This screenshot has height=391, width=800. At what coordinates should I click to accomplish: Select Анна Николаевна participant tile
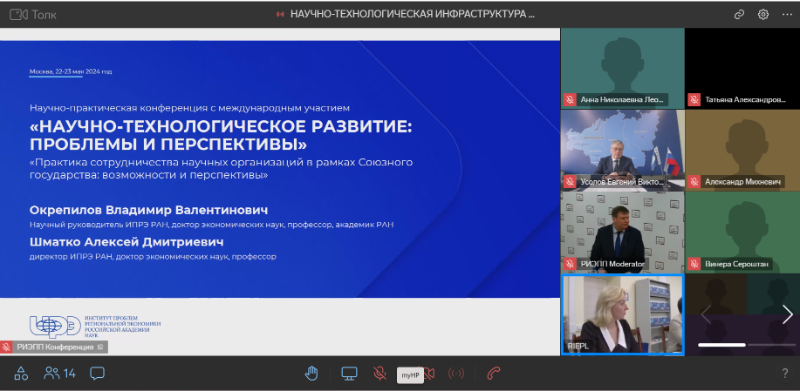point(622,68)
